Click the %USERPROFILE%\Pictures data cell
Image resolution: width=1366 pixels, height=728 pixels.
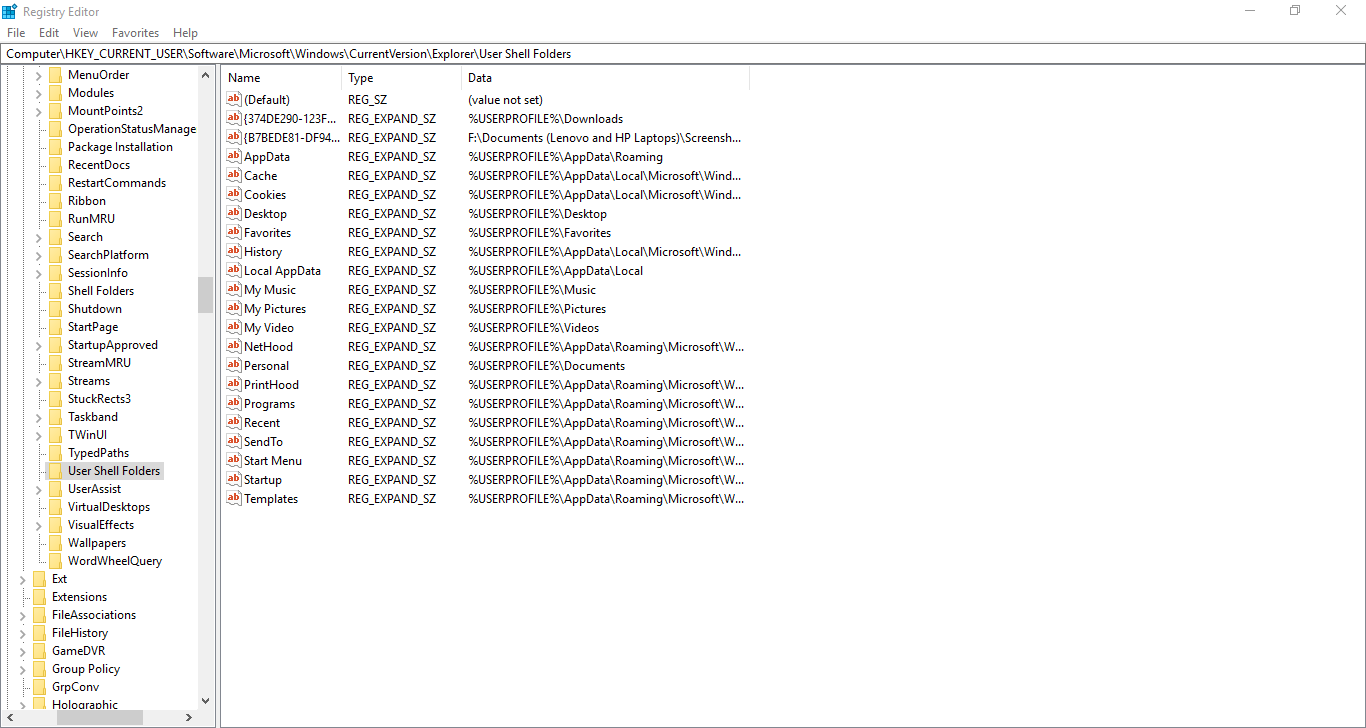(x=537, y=309)
